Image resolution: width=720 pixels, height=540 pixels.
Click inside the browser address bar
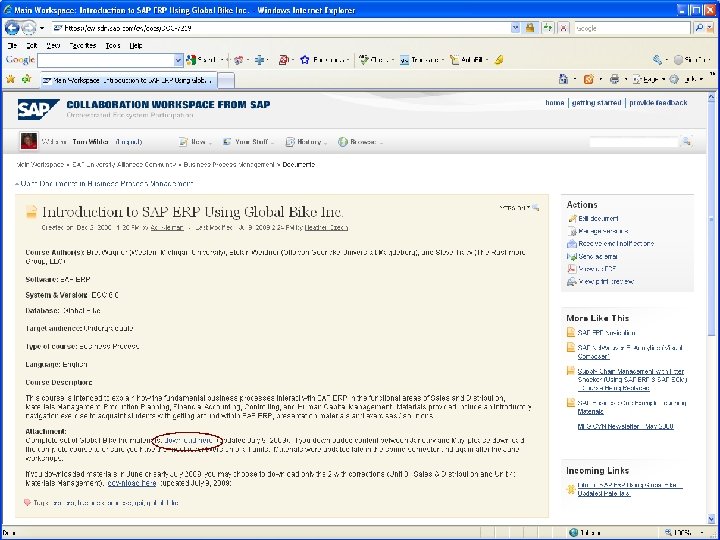coord(280,28)
